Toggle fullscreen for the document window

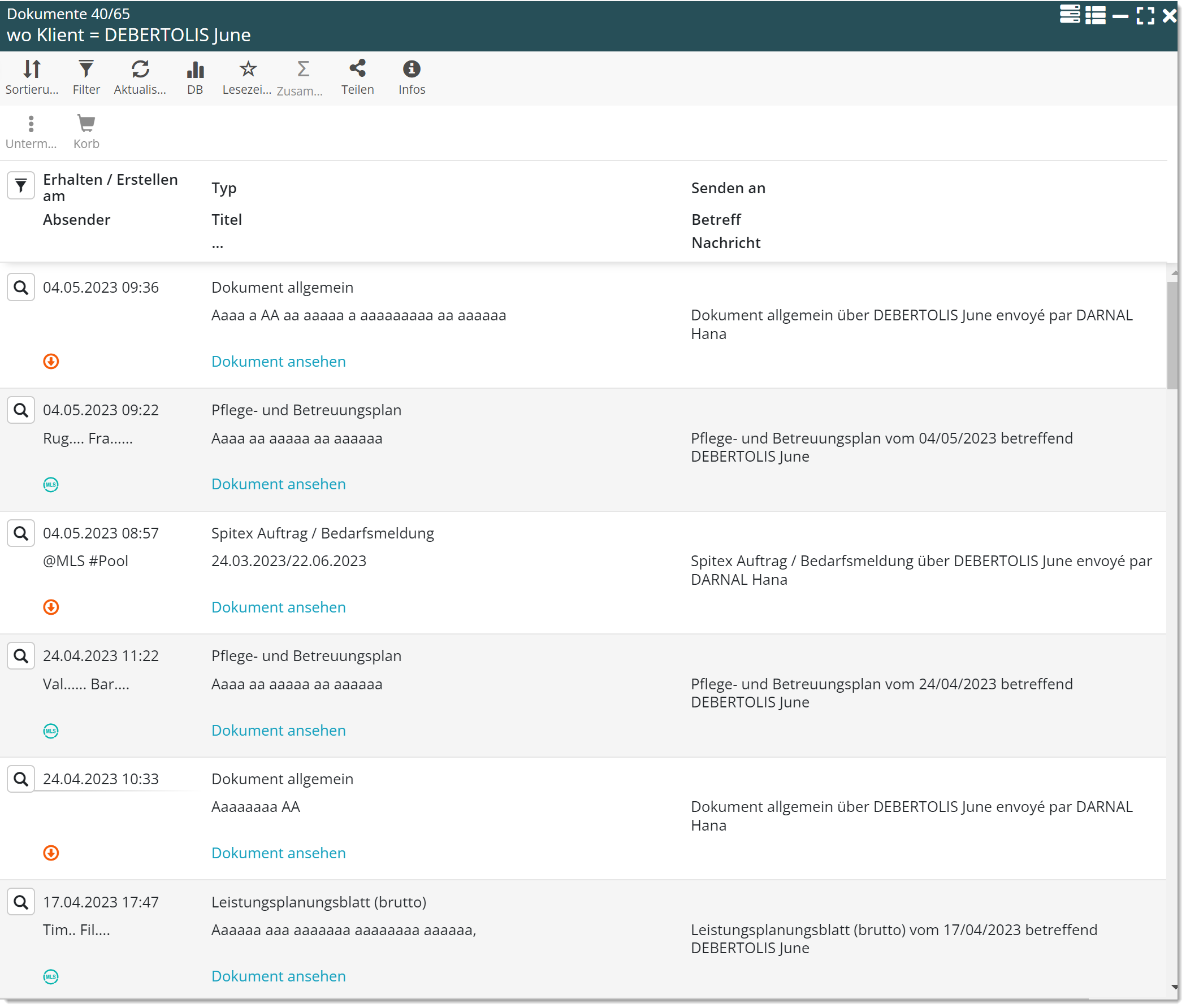[x=1145, y=15]
